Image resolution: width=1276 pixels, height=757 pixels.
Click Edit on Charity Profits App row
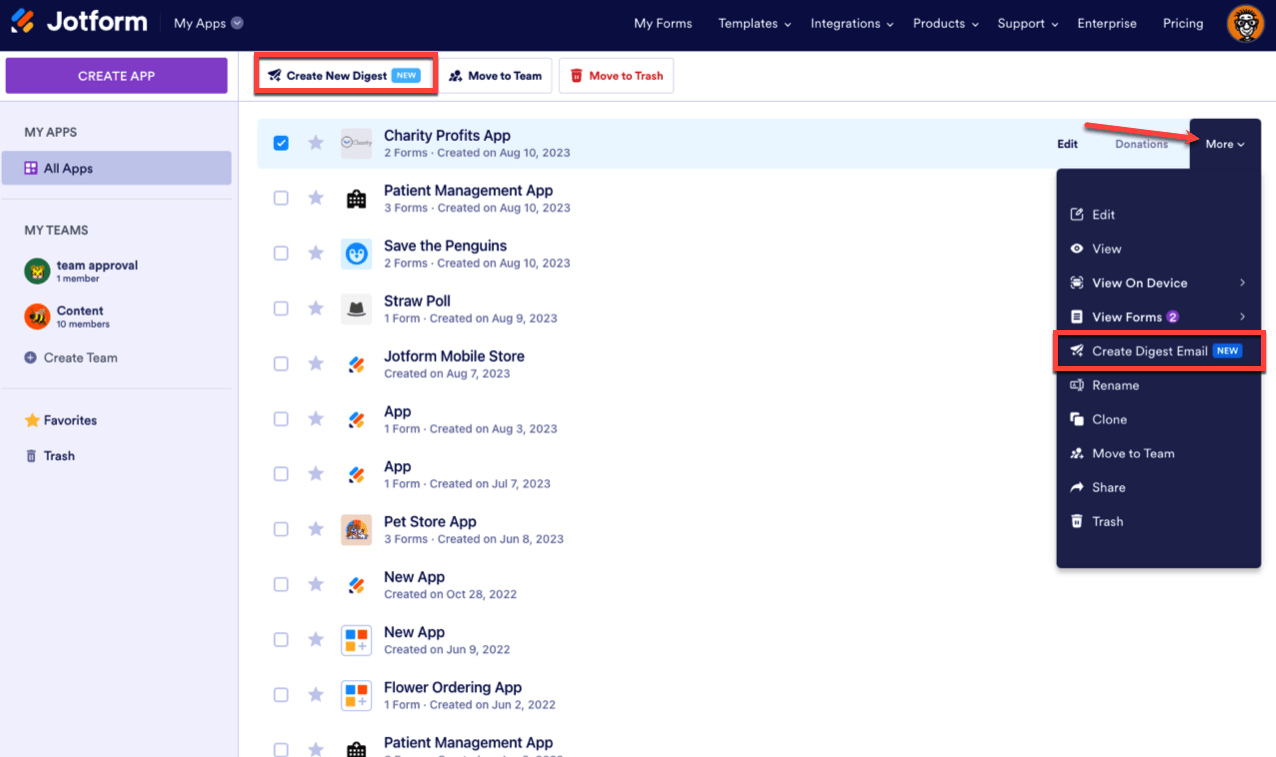pyautogui.click(x=1068, y=144)
